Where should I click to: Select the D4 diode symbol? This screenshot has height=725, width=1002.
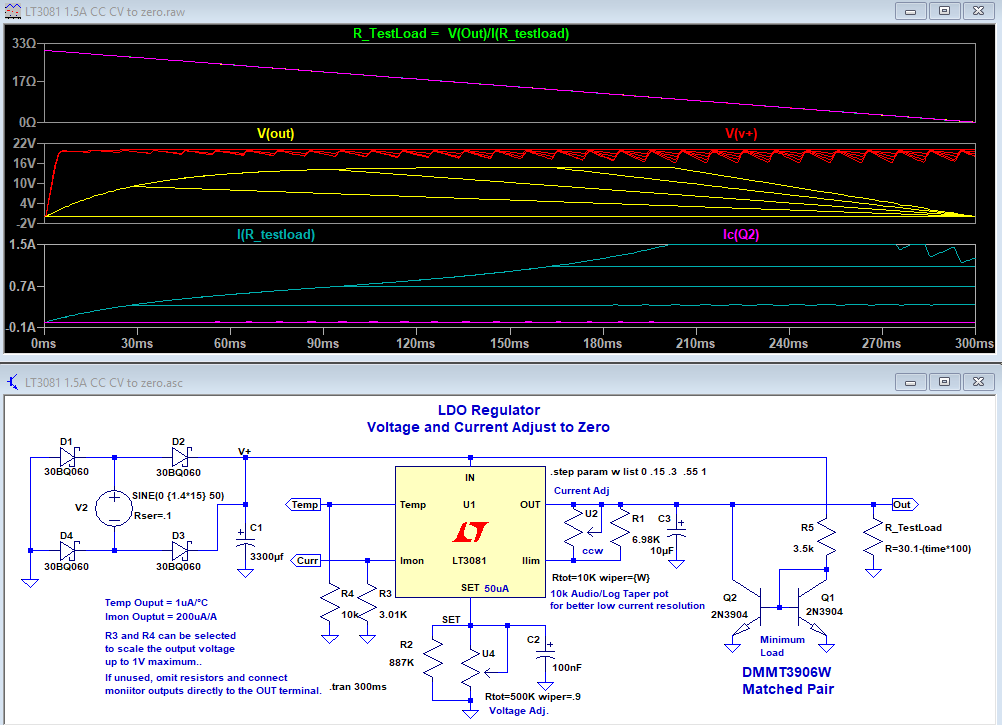tap(68, 551)
